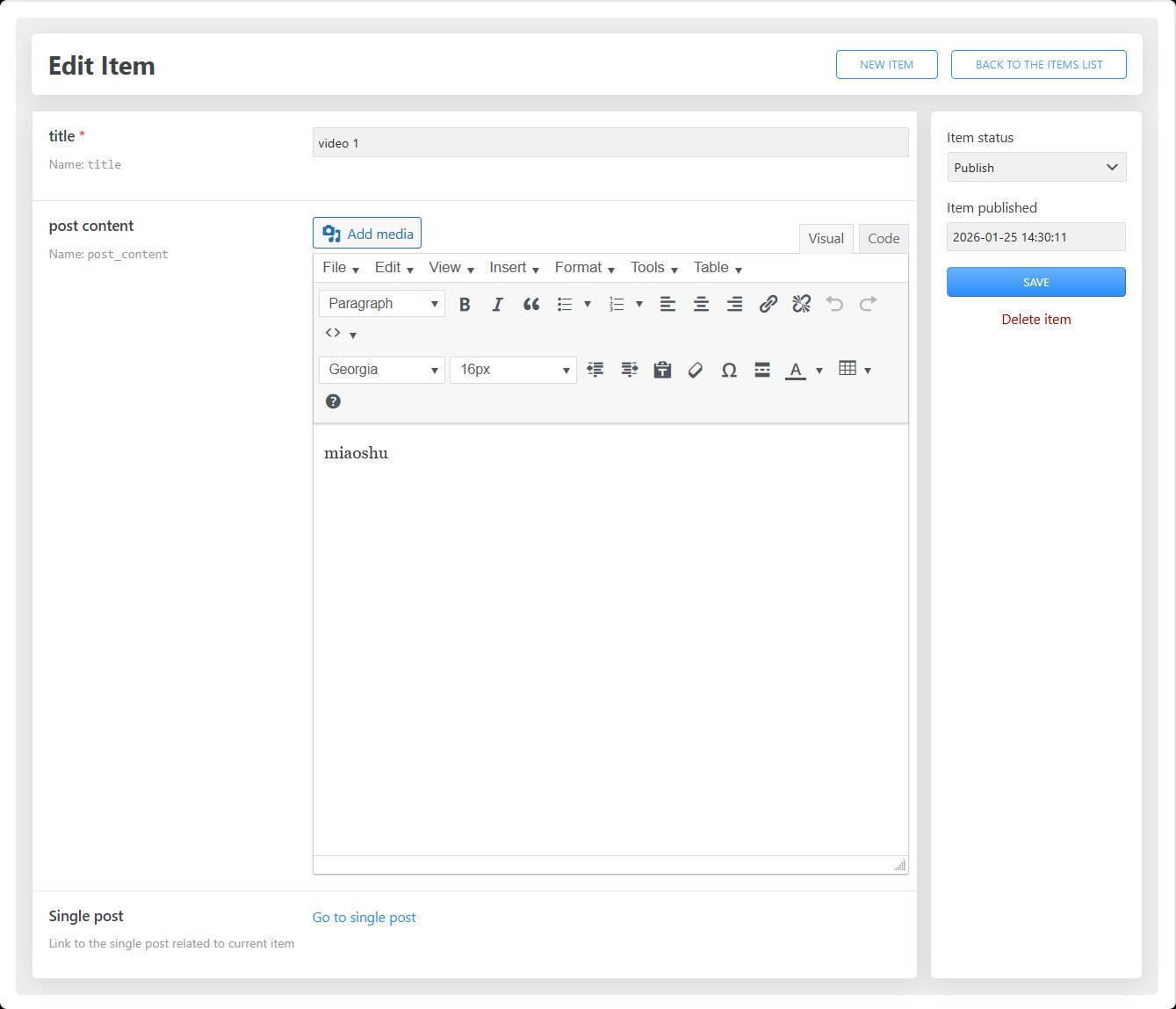This screenshot has height=1009, width=1176.
Task: Open the View menu in editor
Action: [x=451, y=268]
